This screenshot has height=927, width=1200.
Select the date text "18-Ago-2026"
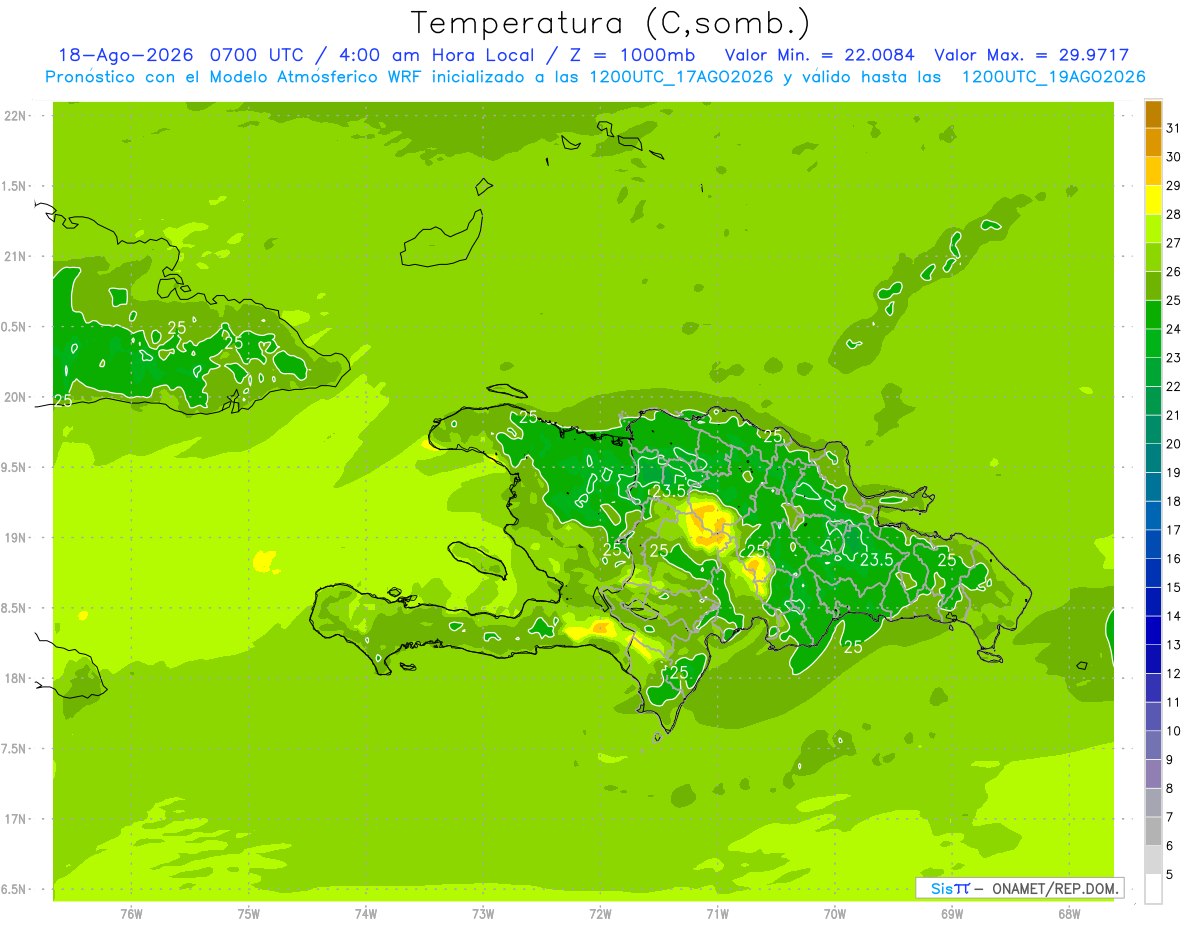pos(125,56)
